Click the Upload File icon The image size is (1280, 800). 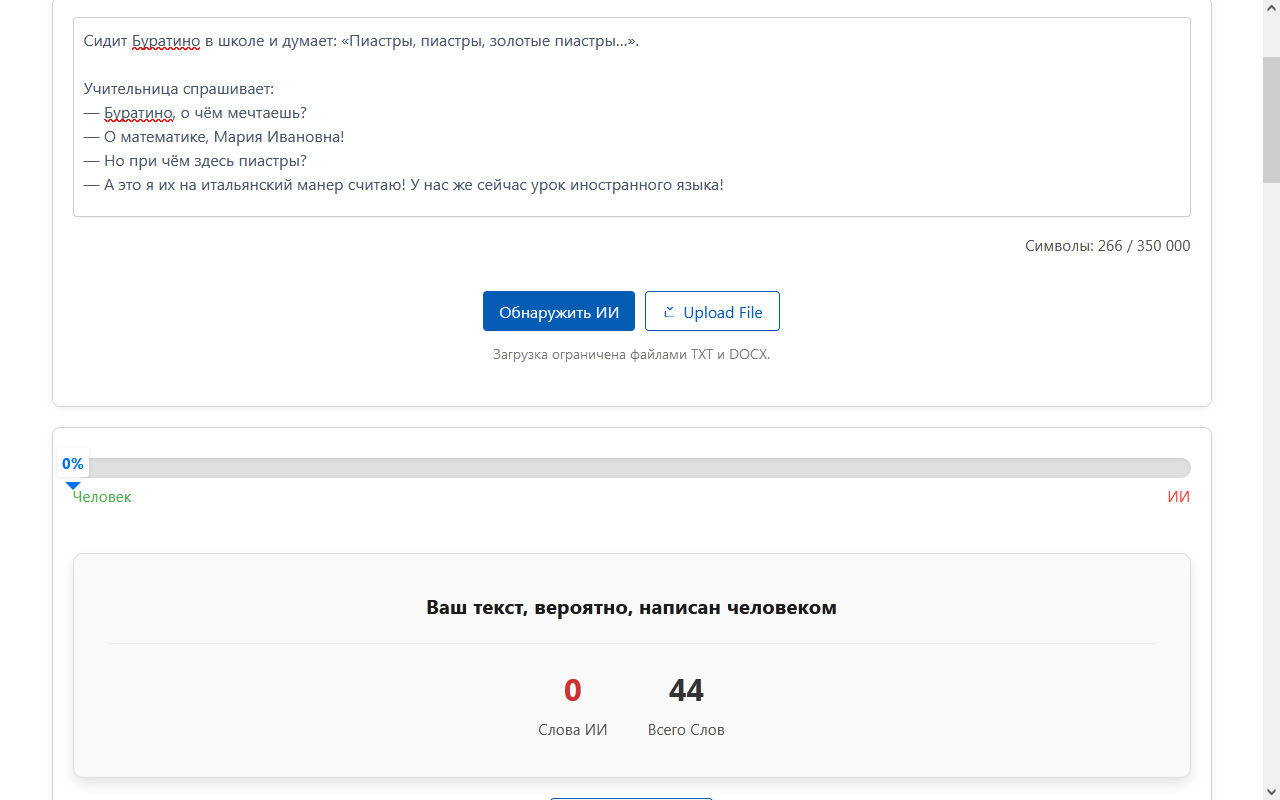[x=669, y=312]
